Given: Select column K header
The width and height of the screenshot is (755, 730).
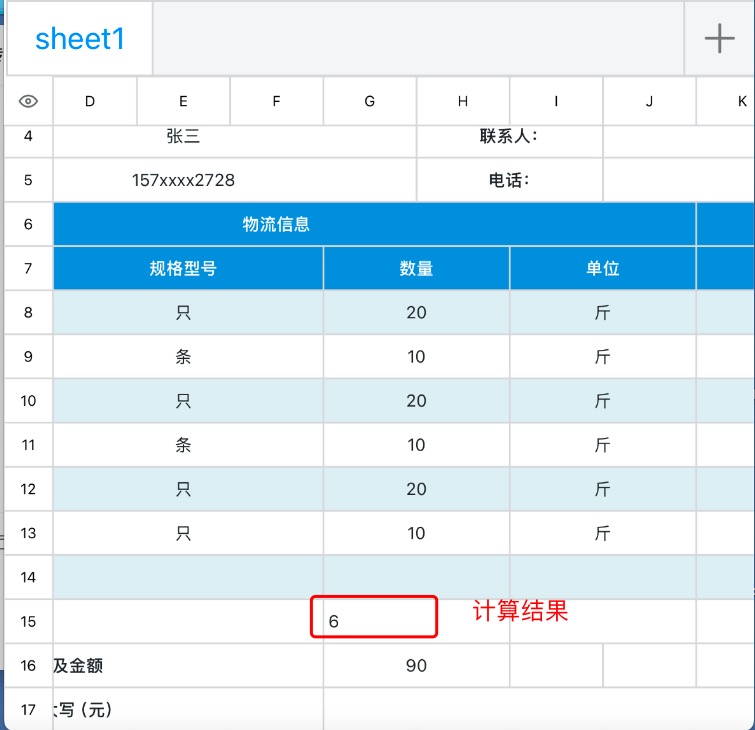Looking at the screenshot, I should click(726, 101).
